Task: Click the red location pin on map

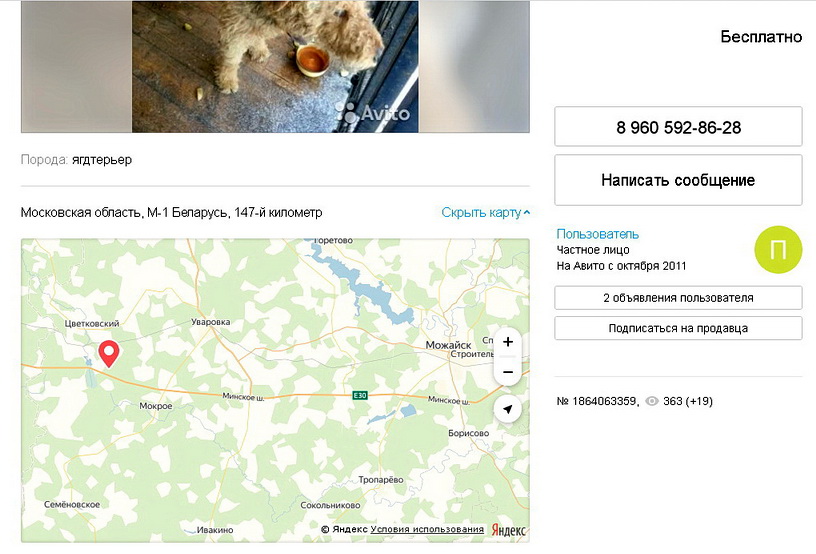Action: 109,352
